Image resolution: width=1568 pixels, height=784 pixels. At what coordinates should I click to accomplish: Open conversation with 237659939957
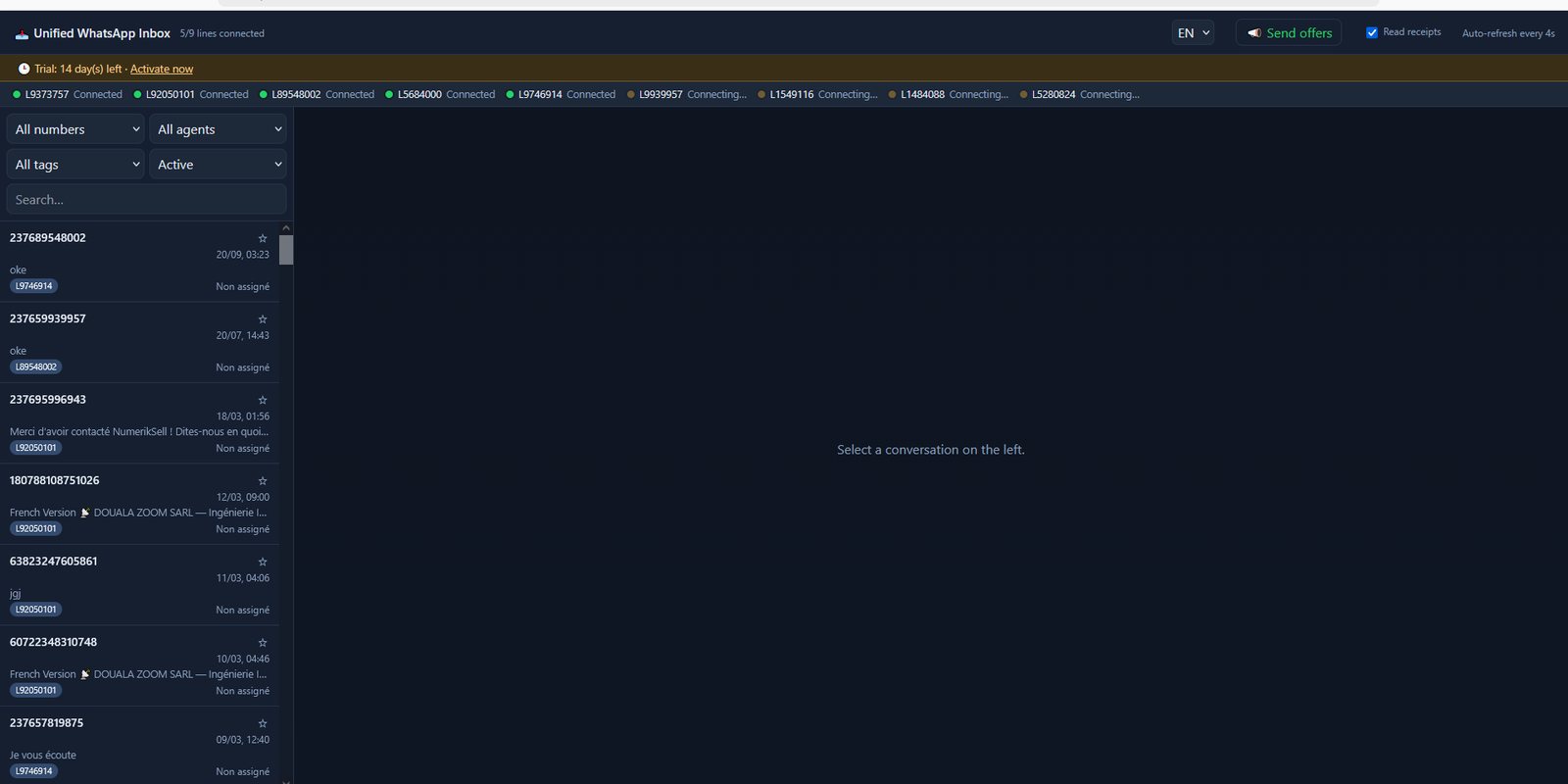pos(139,343)
